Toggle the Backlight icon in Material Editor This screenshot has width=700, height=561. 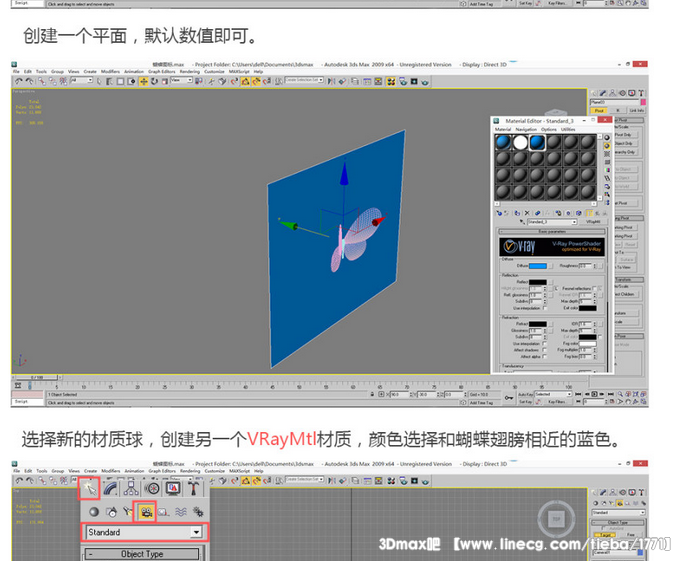607,146
